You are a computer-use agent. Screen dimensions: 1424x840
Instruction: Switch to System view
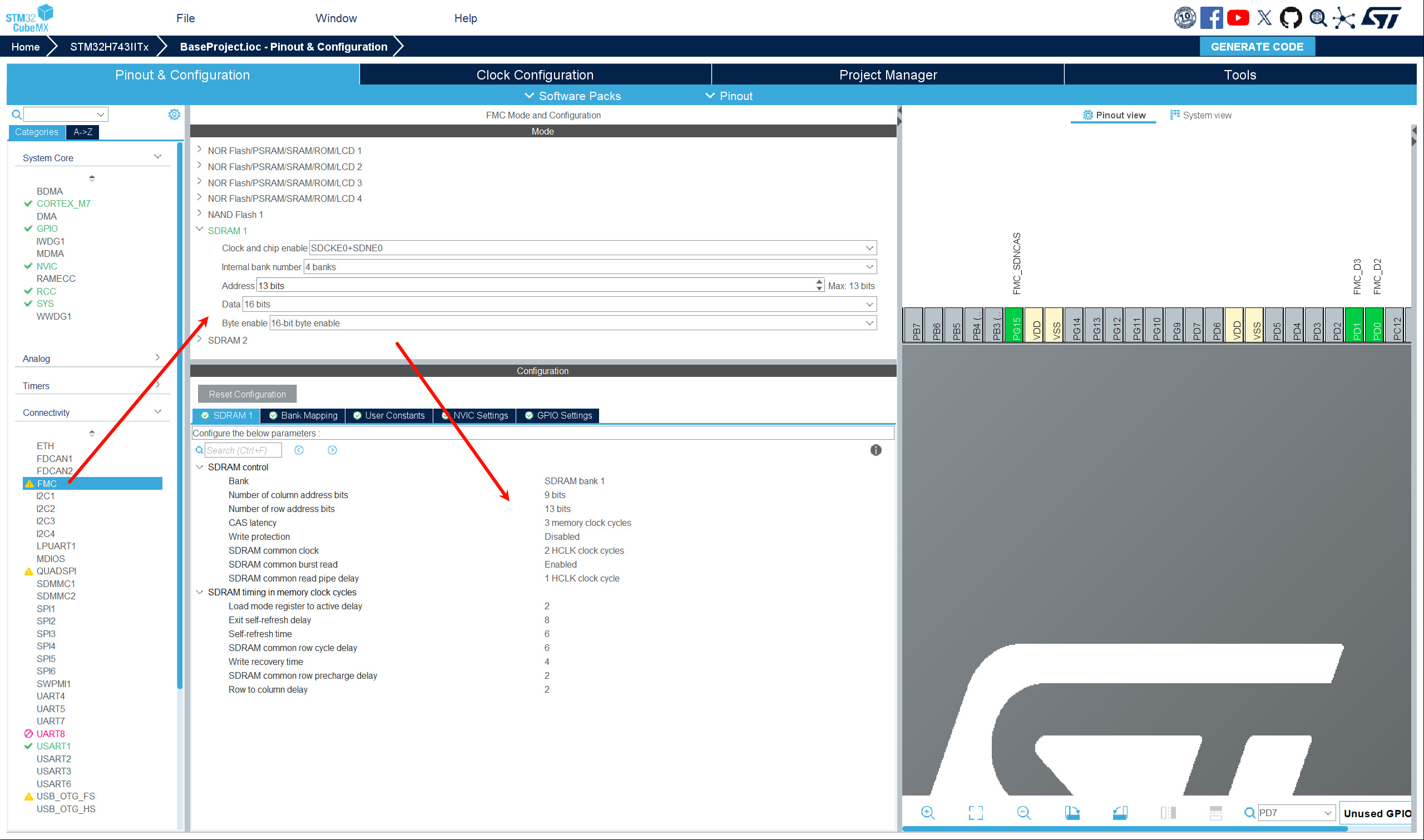pos(1200,115)
